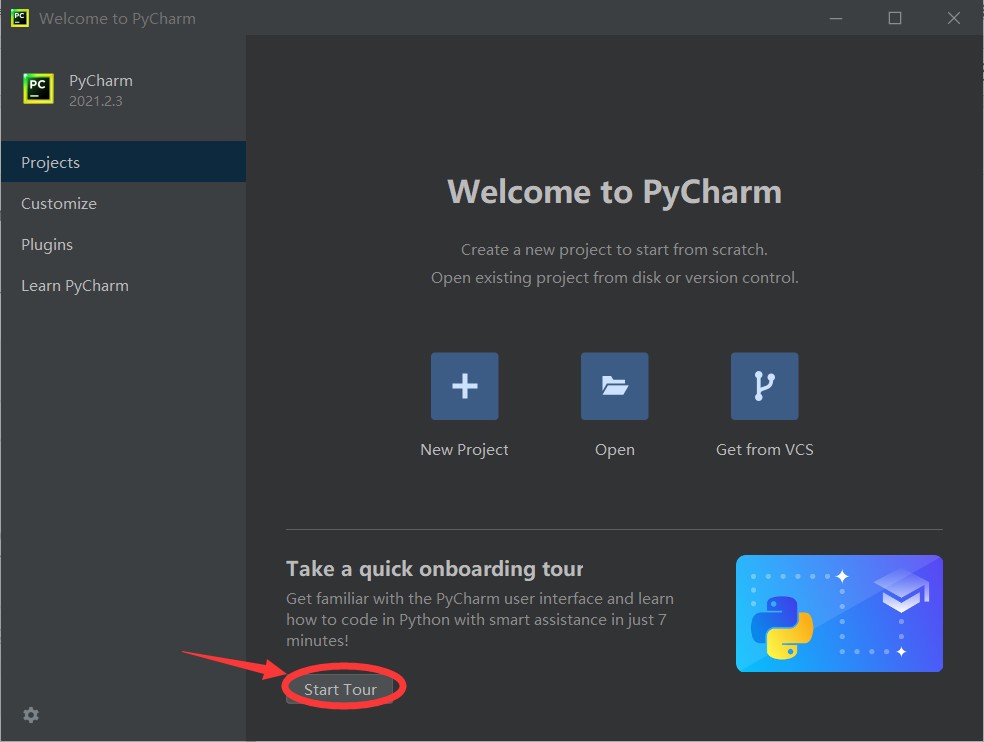Click the PyCharm title bar icon
The height and width of the screenshot is (742, 984).
tap(19, 18)
